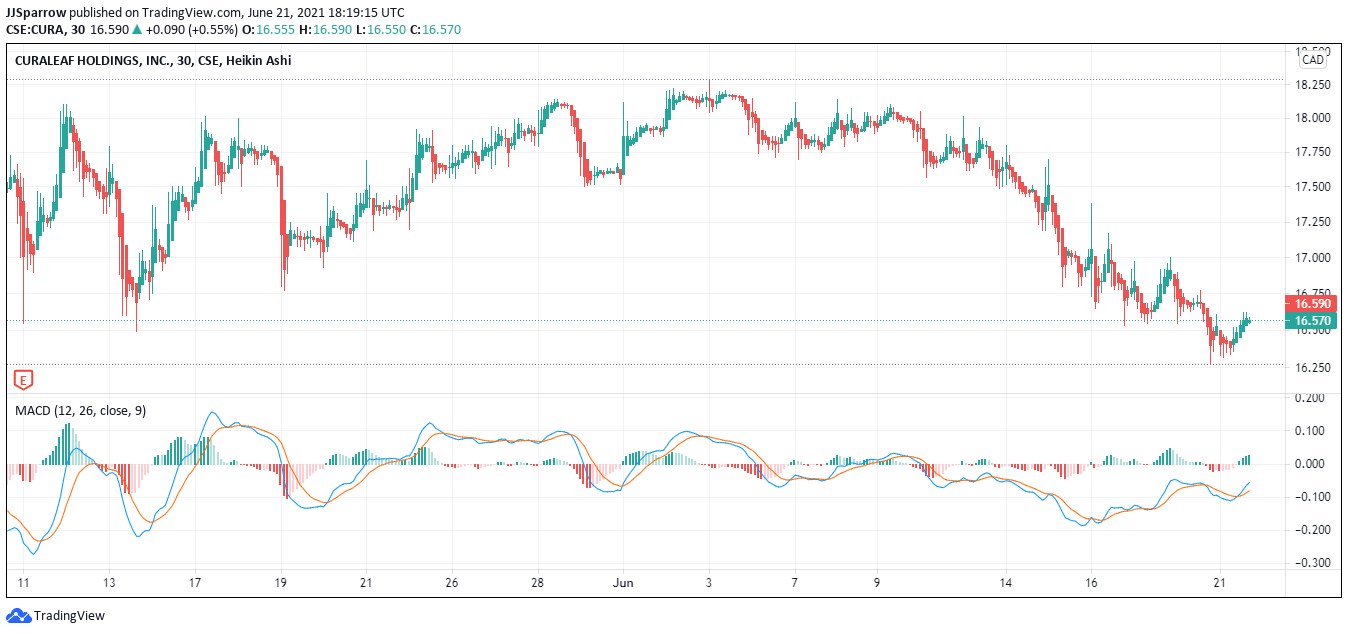Click the CSE:CURA, 30 symbol text
This screenshot has height=634, width=1348.
point(45,30)
